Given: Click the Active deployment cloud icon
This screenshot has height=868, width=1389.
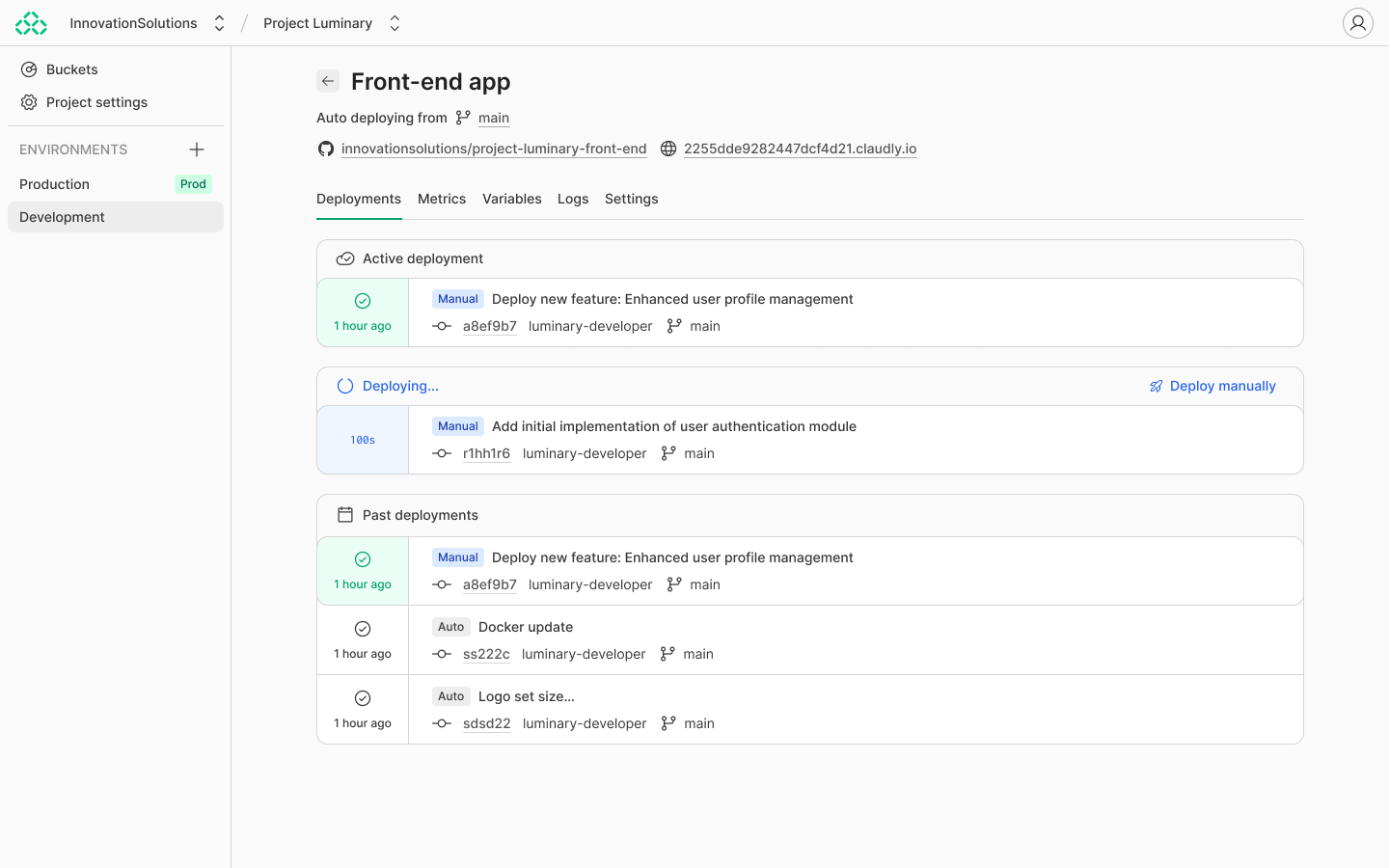Looking at the screenshot, I should click(x=345, y=258).
